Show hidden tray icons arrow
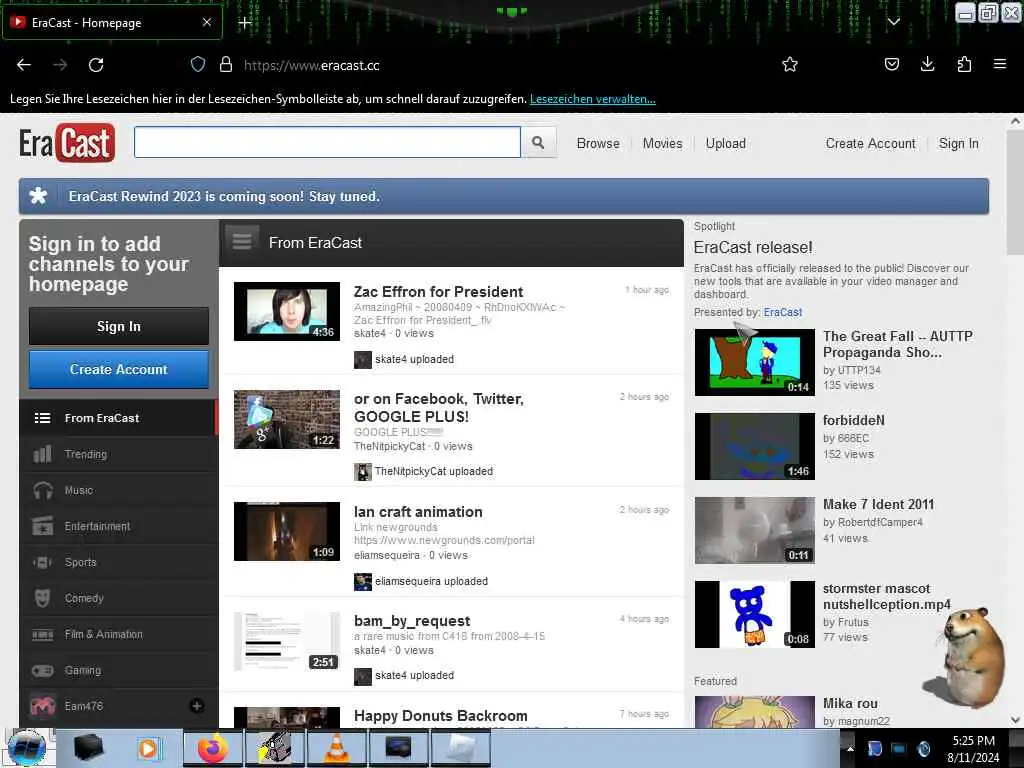The image size is (1024, 768). pos(850,749)
